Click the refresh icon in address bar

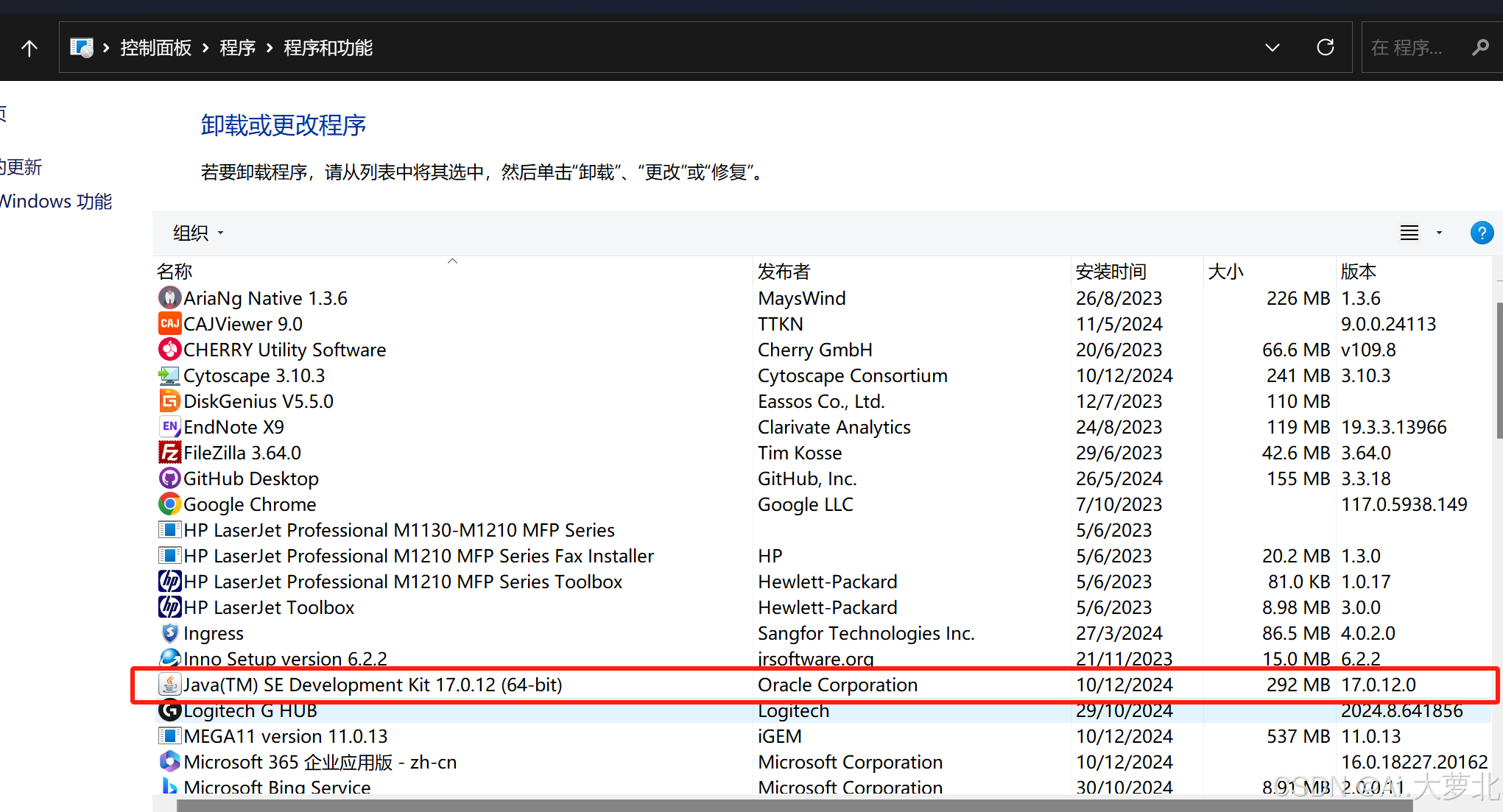coord(1325,48)
